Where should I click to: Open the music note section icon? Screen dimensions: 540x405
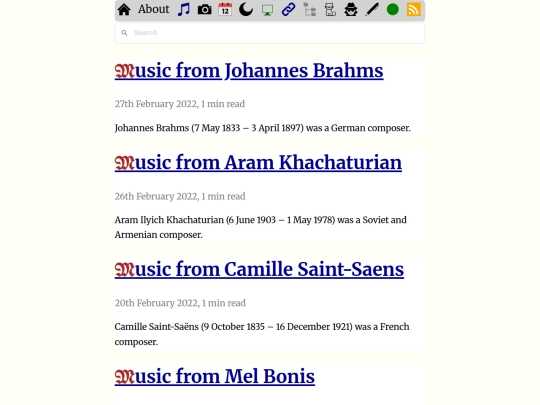pos(184,9)
